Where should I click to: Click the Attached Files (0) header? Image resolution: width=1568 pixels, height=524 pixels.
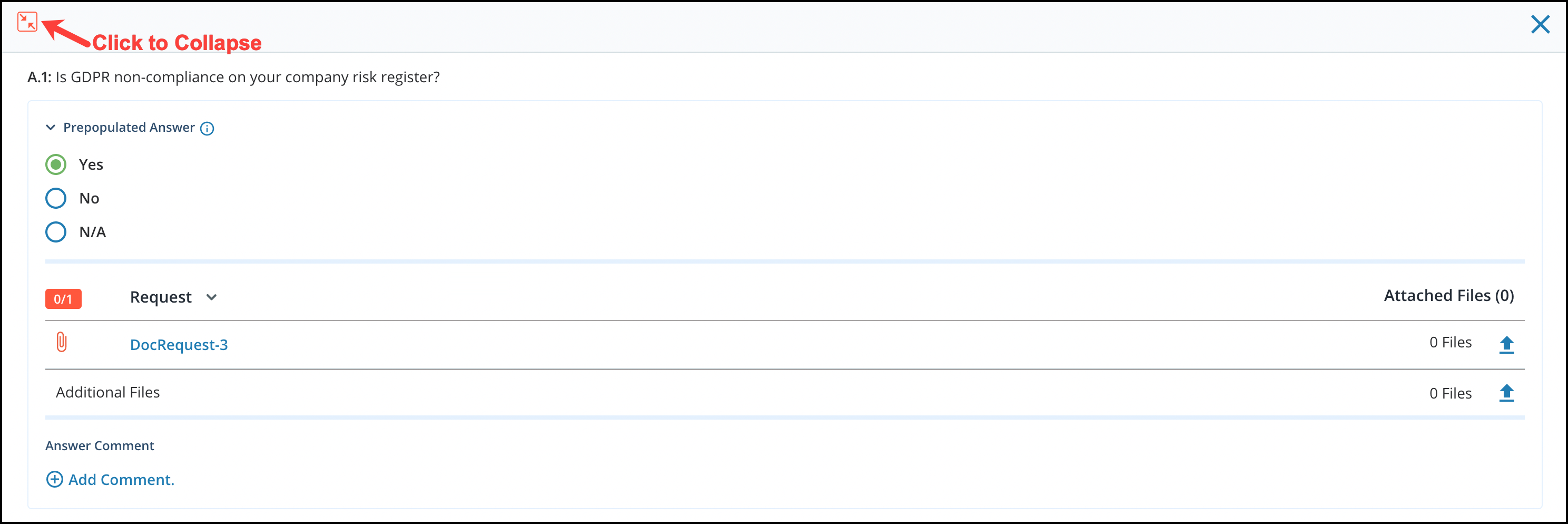click(x=1449, y=296)
